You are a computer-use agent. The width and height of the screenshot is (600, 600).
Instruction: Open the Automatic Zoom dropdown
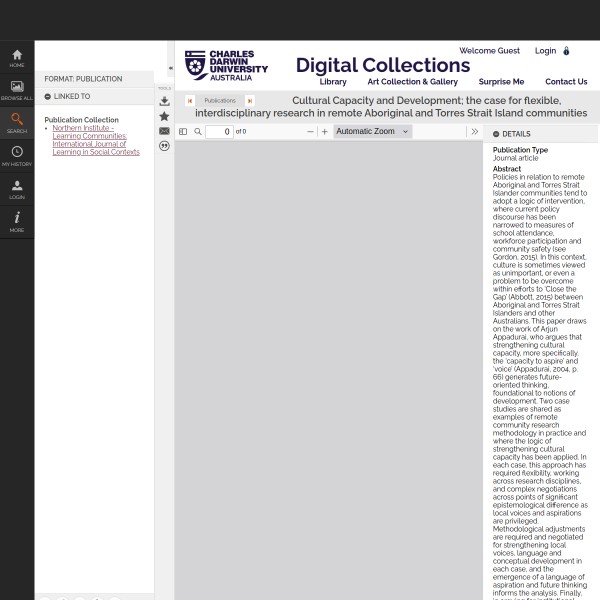tap(372, 131)
